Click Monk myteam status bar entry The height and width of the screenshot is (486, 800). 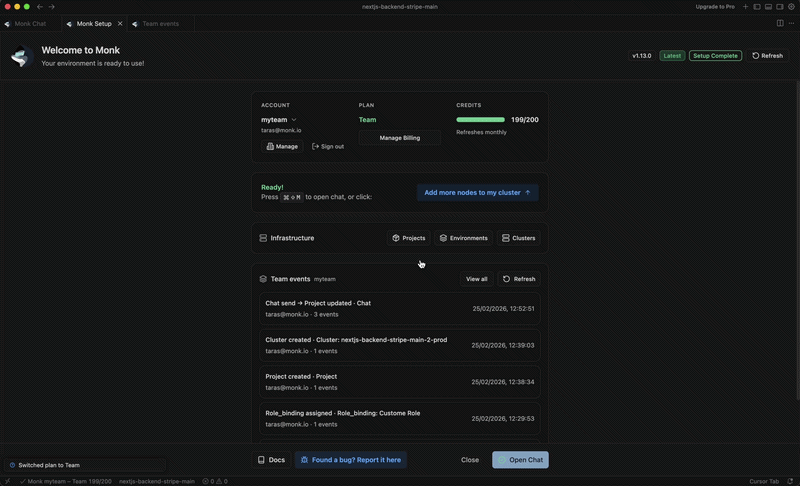point(66,481)
